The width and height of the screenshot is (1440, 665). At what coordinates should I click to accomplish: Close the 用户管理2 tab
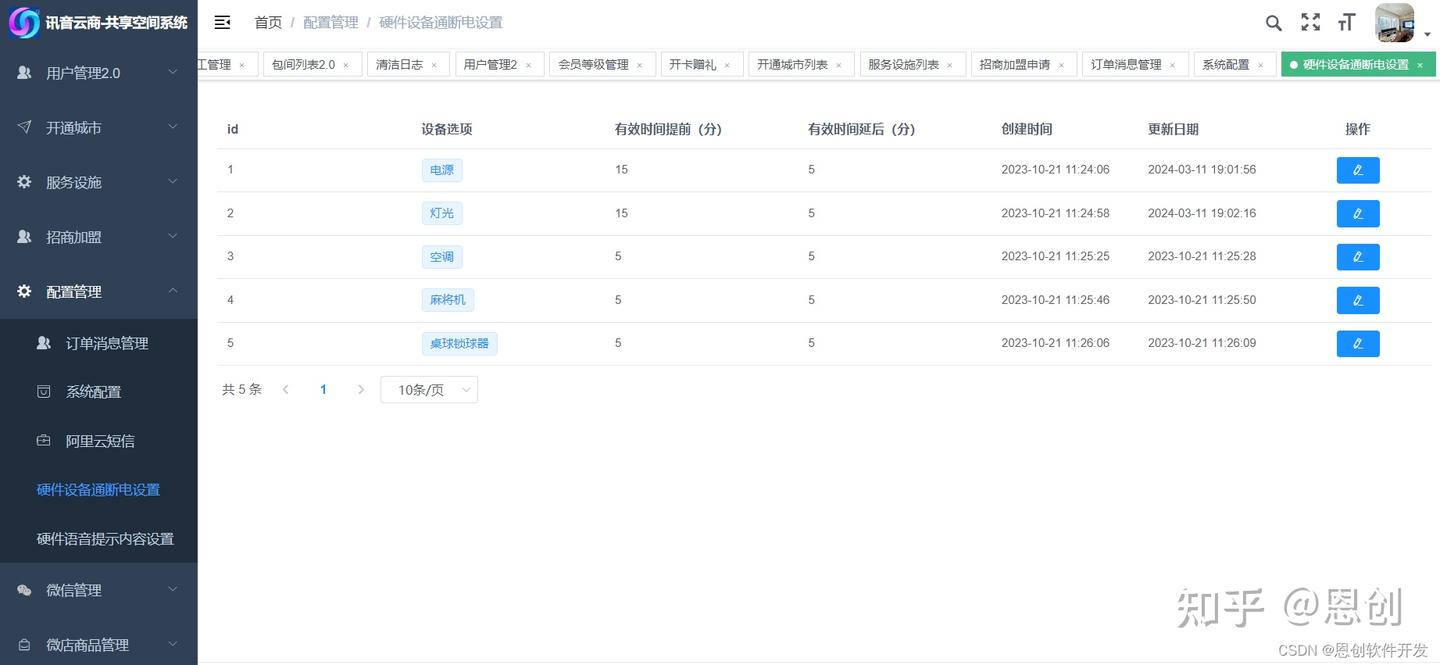tap(528, 65)
